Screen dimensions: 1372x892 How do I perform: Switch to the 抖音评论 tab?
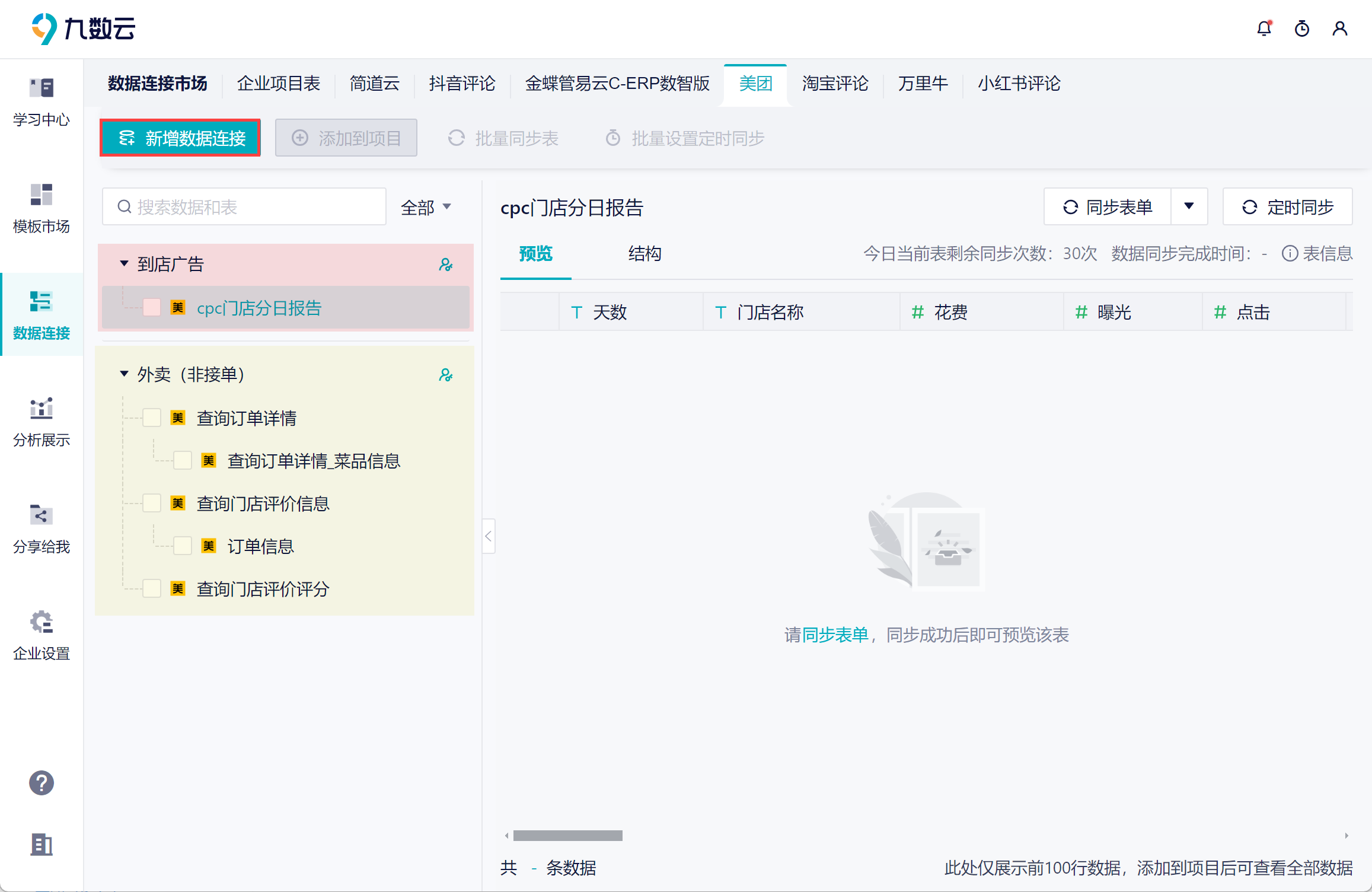(462, 84)
